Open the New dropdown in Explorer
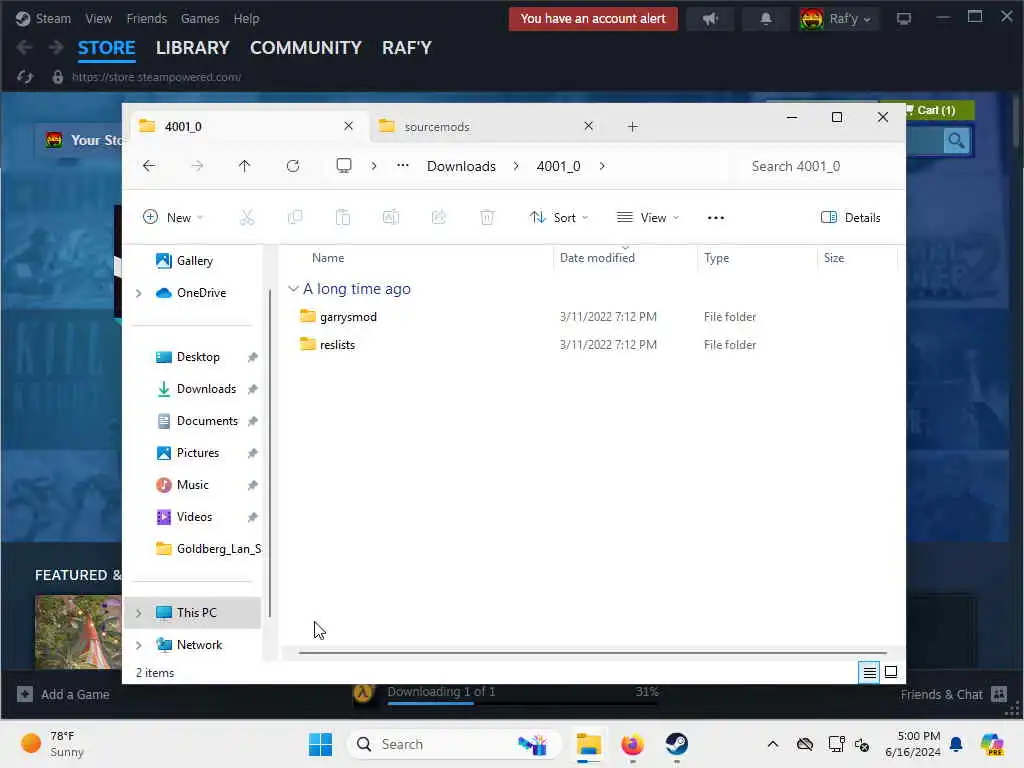 173,217
